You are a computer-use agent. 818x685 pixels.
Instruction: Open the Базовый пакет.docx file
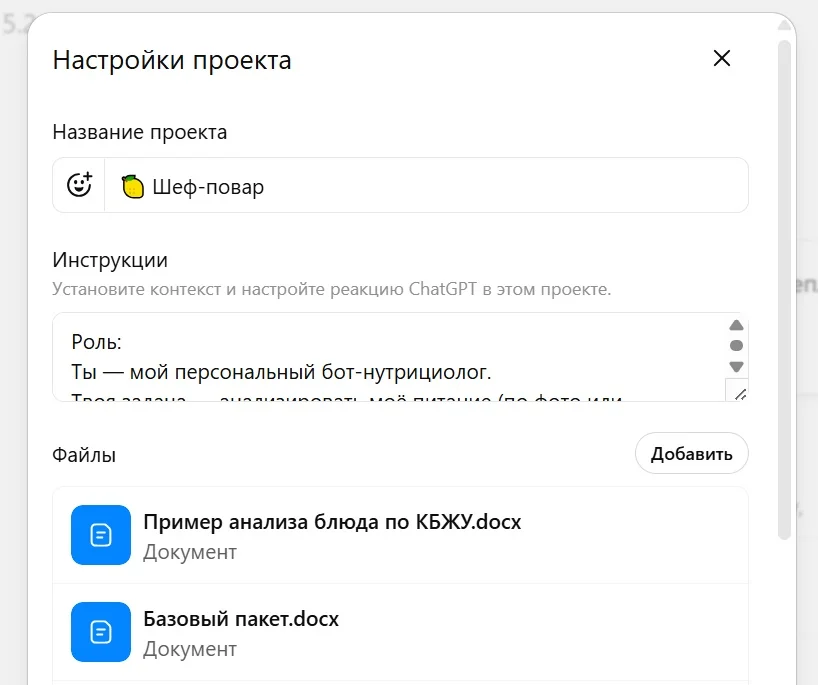coord(241,619)
